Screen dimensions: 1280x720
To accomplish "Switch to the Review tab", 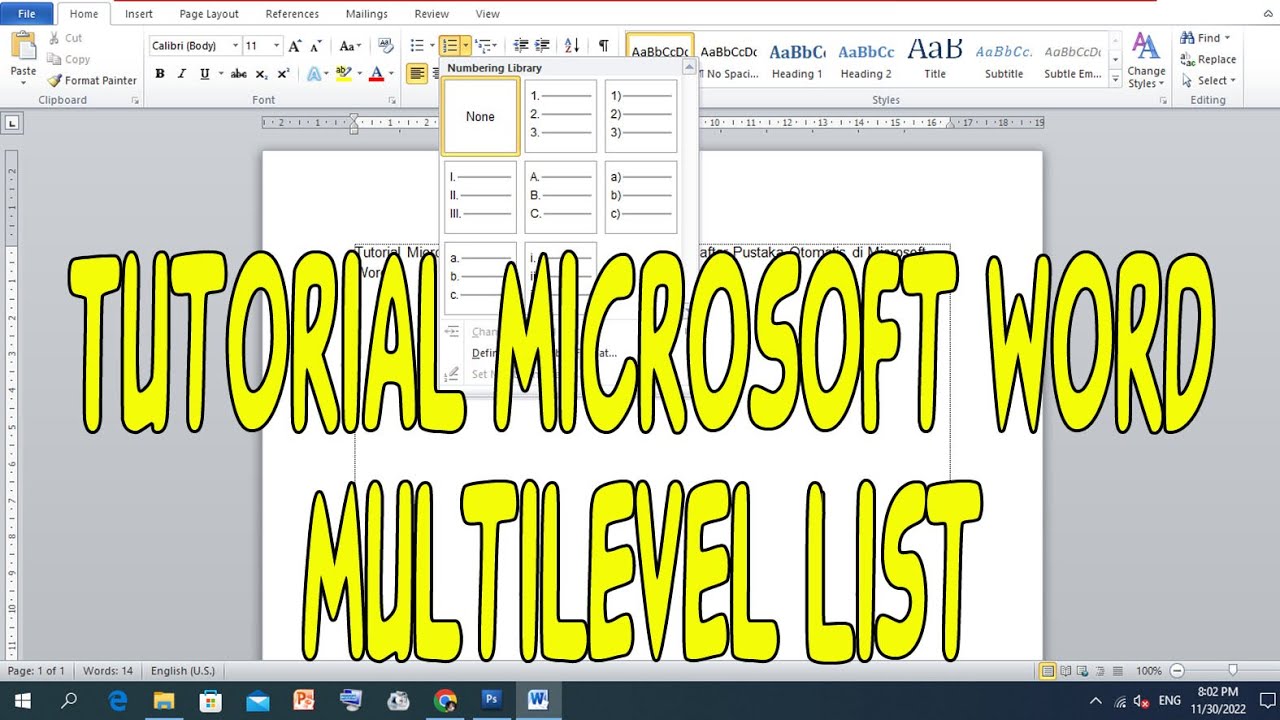I will tap(431, 14).
